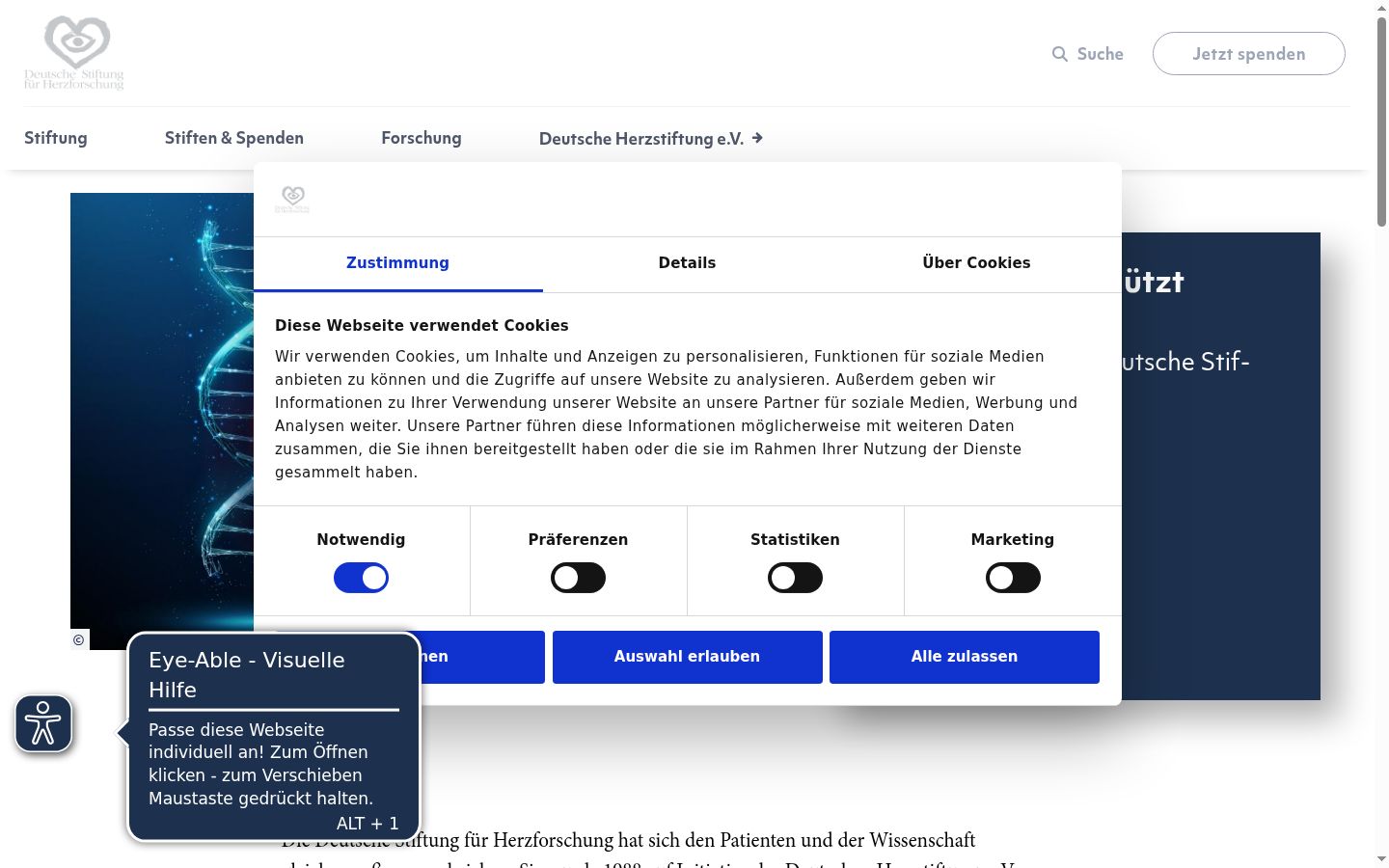Click the 'Marketing' label
Viewport: 1389px width, 868px height.
click(1013, 540)
